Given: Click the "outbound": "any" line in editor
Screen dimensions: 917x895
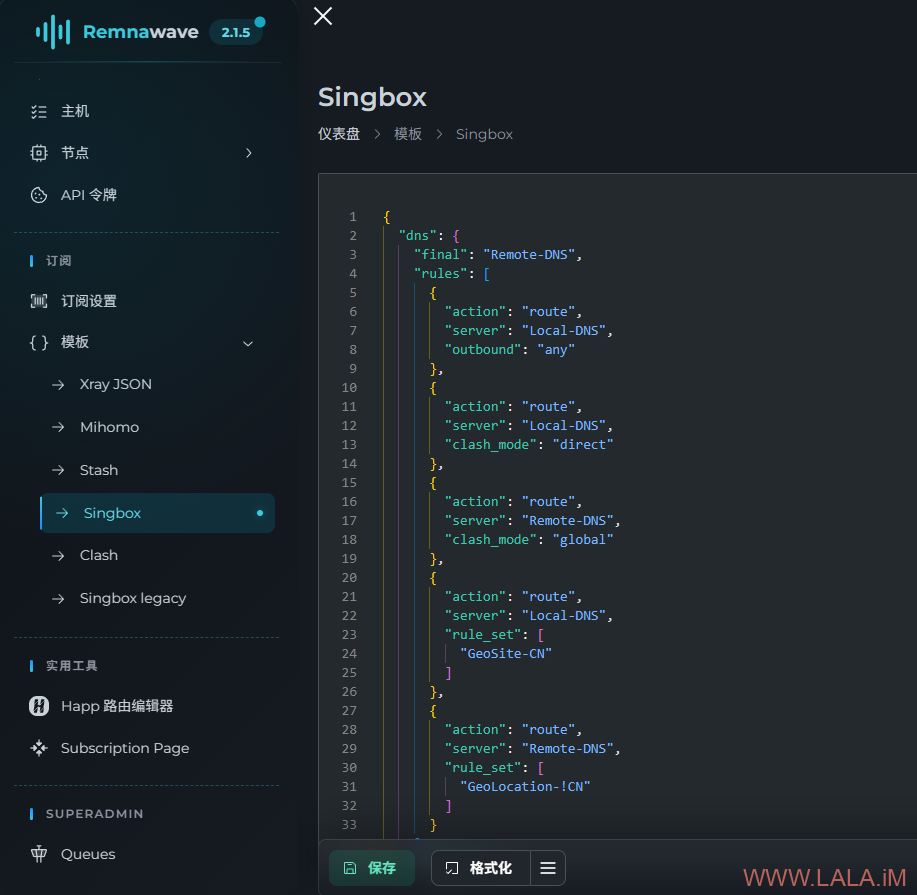Looking at the screenshot, I should (x=509, y=350).
